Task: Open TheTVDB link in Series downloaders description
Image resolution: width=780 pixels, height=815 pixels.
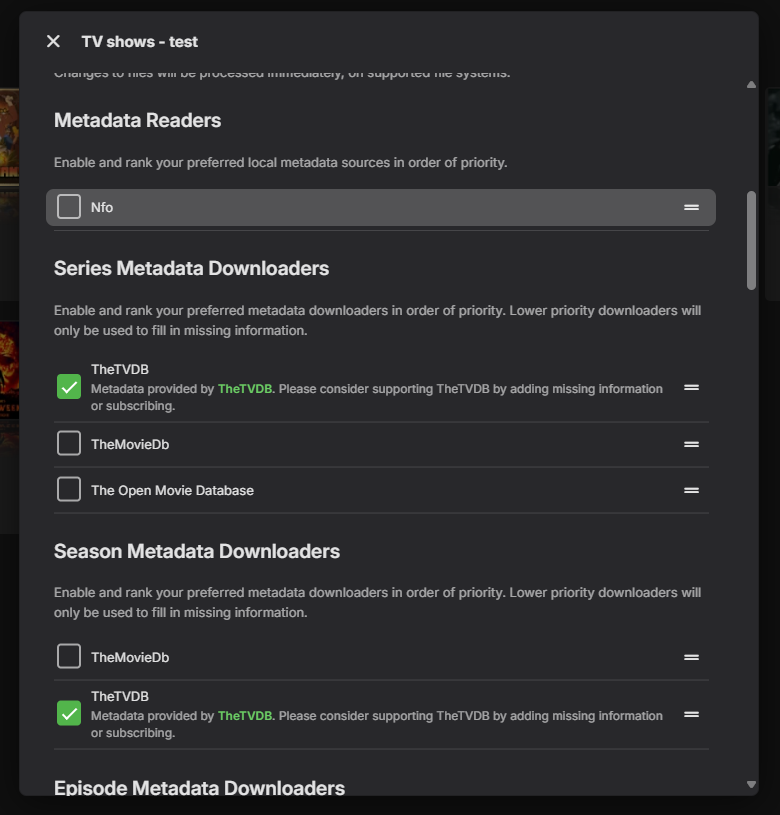Action: tap(245, 388)
